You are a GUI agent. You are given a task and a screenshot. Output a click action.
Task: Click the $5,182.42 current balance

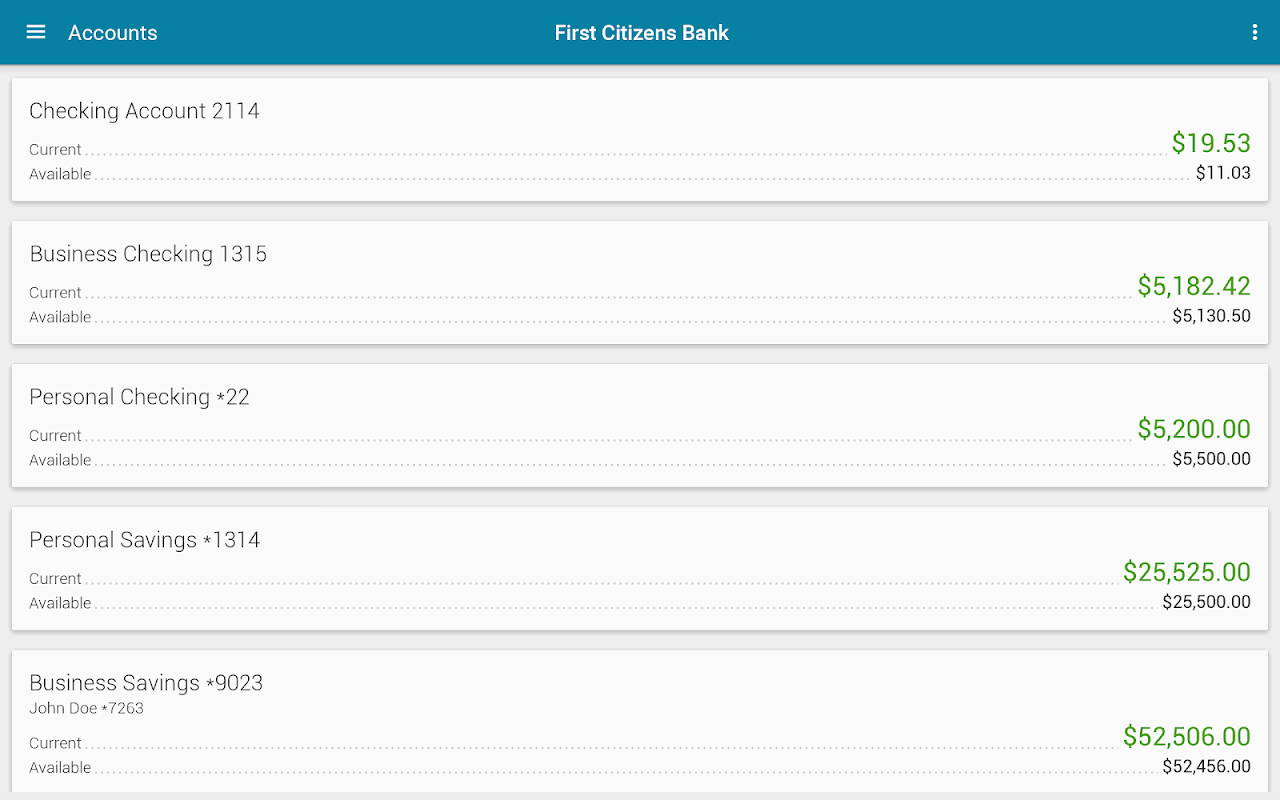pyautogui.click(x=1193, y=286)
